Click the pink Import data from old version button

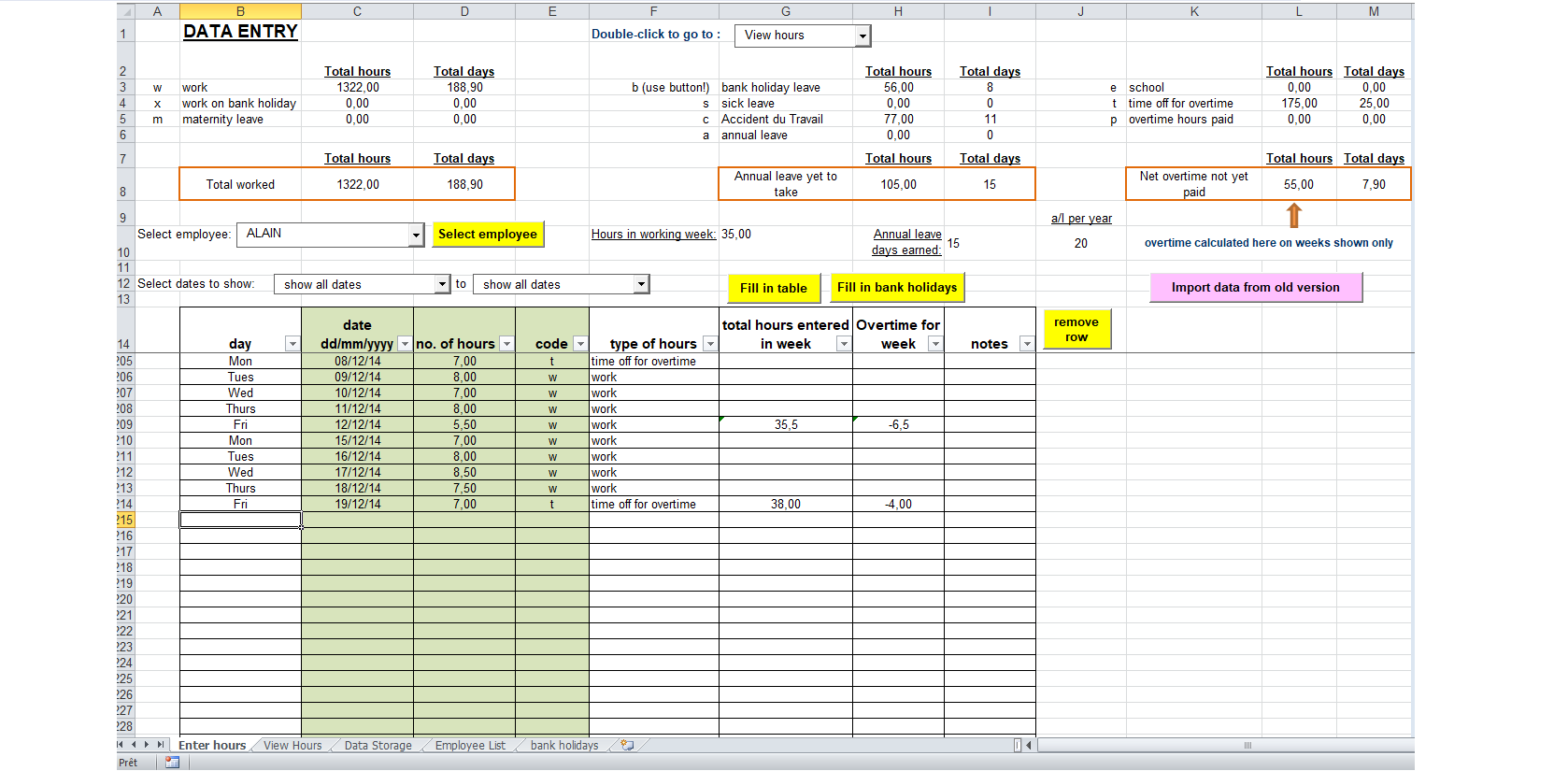coord(1255,288)
